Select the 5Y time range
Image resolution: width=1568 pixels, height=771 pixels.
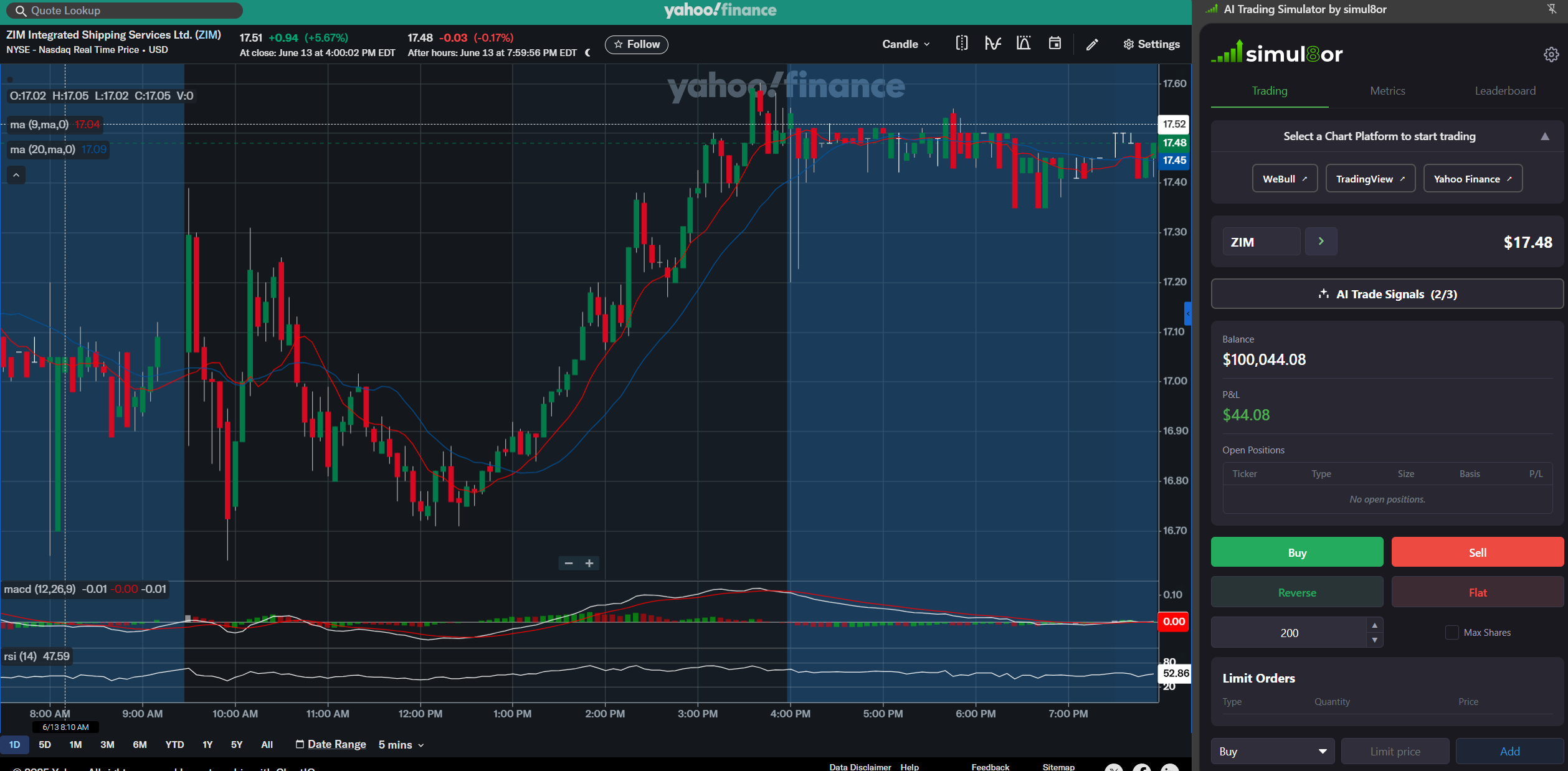[x=237, y=744]
